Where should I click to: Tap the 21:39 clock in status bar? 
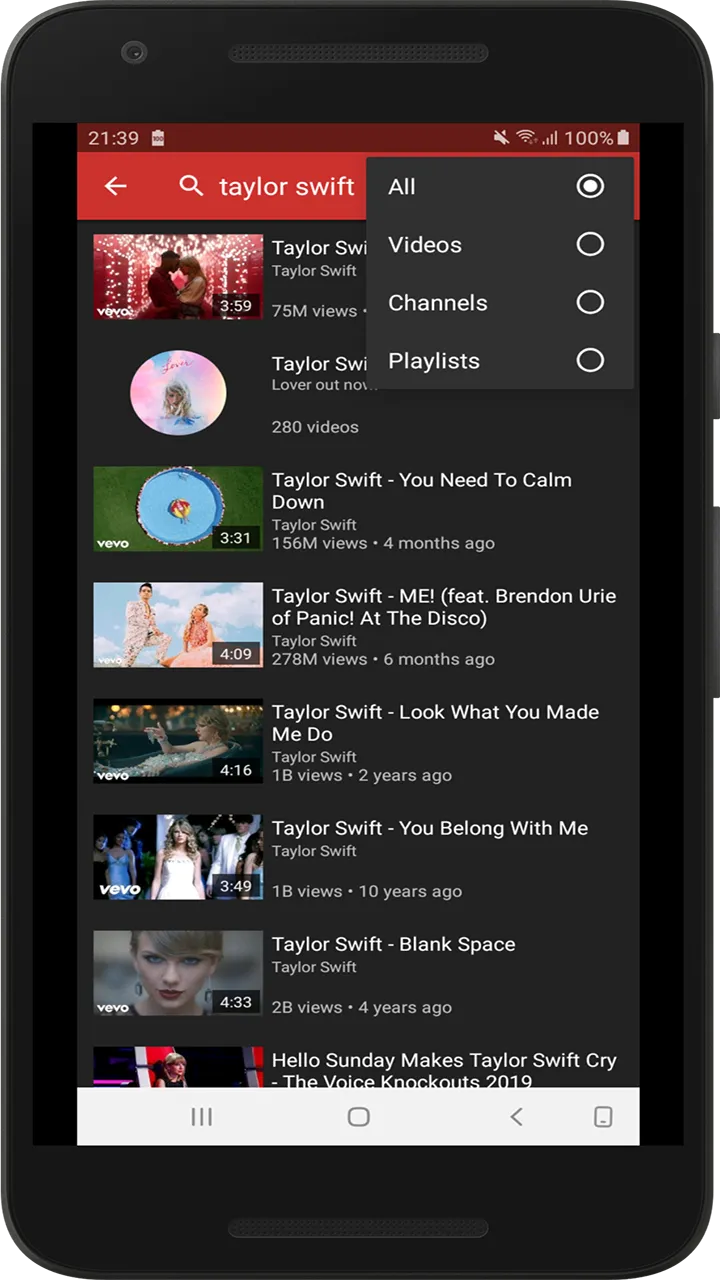click(114, 138)
